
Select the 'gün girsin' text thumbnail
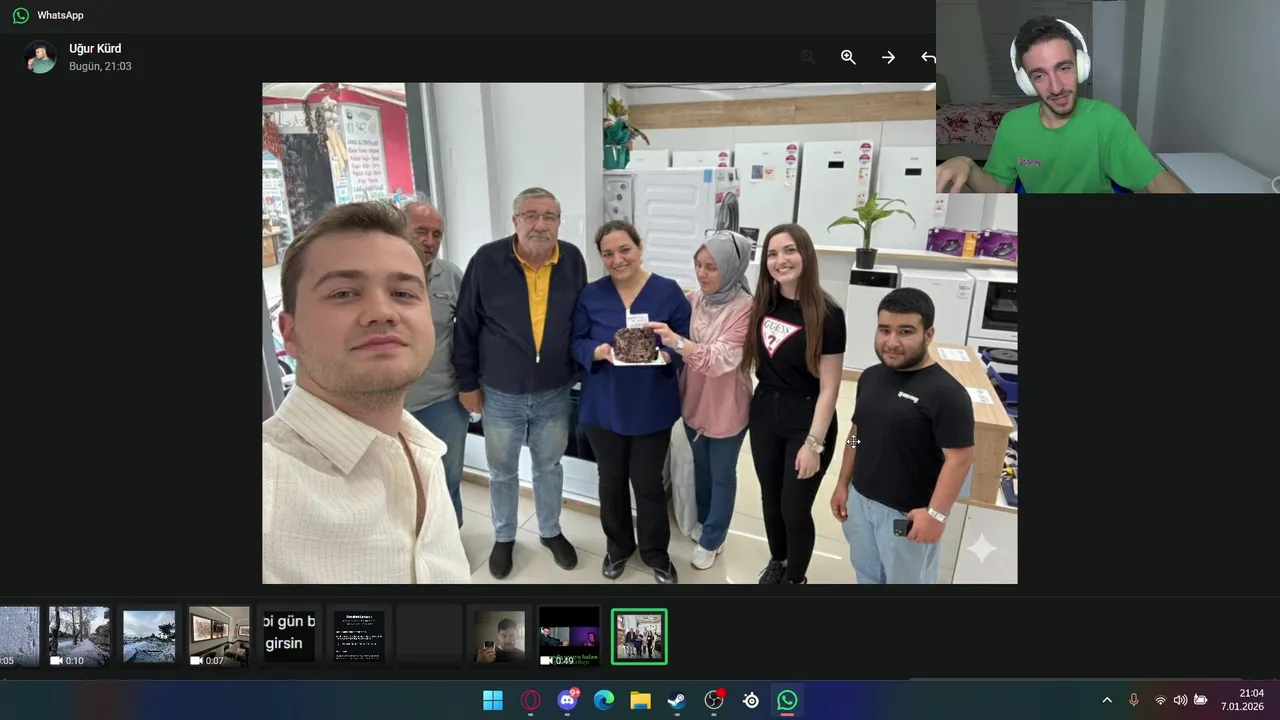pos(289,636)
